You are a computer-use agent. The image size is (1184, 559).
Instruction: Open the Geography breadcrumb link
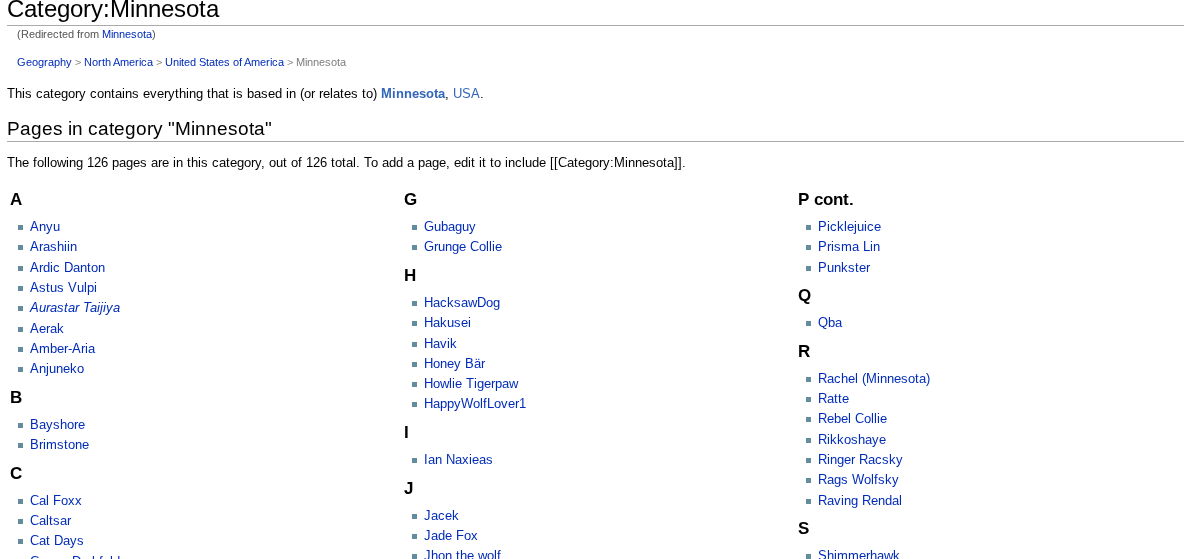[44, 62]
